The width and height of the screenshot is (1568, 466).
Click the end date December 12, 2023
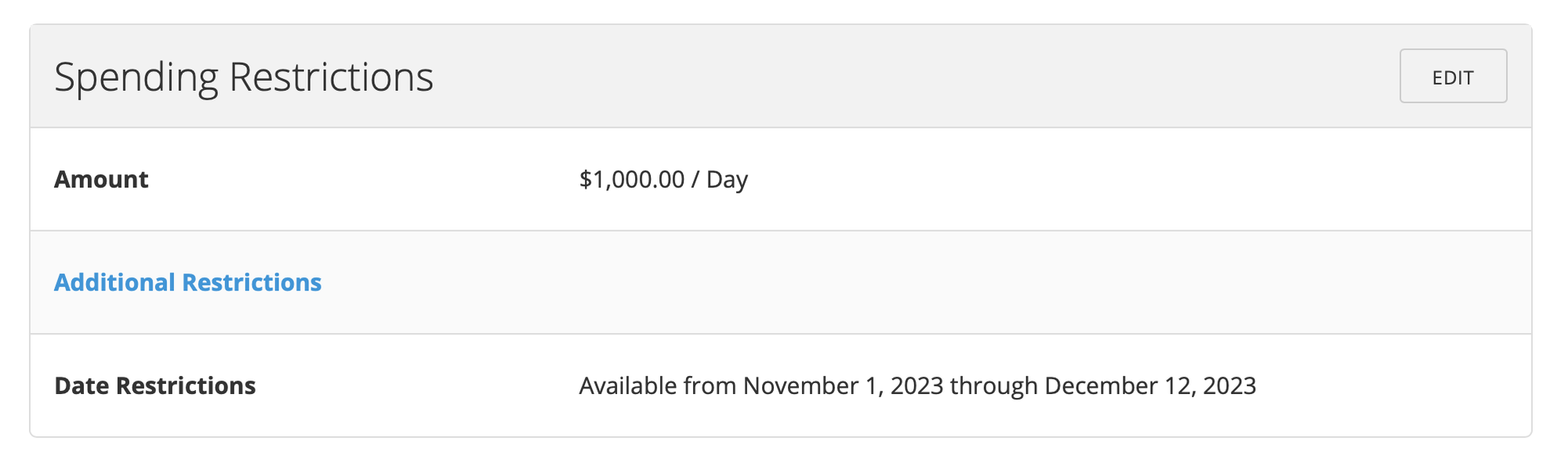pyautogui.click(x=1150, y=385)
